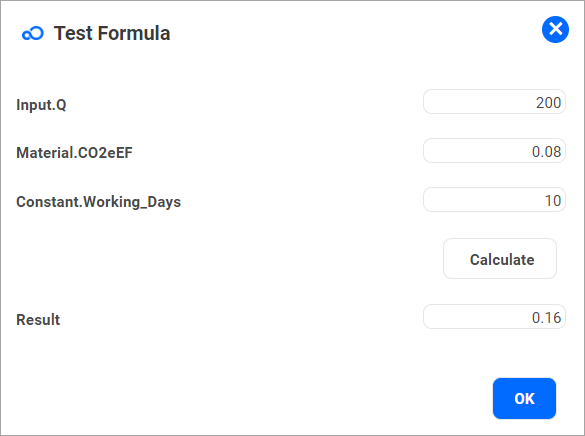Run the formula with Calculate button
The image size is (585, 436).
[x=500, y=259]
